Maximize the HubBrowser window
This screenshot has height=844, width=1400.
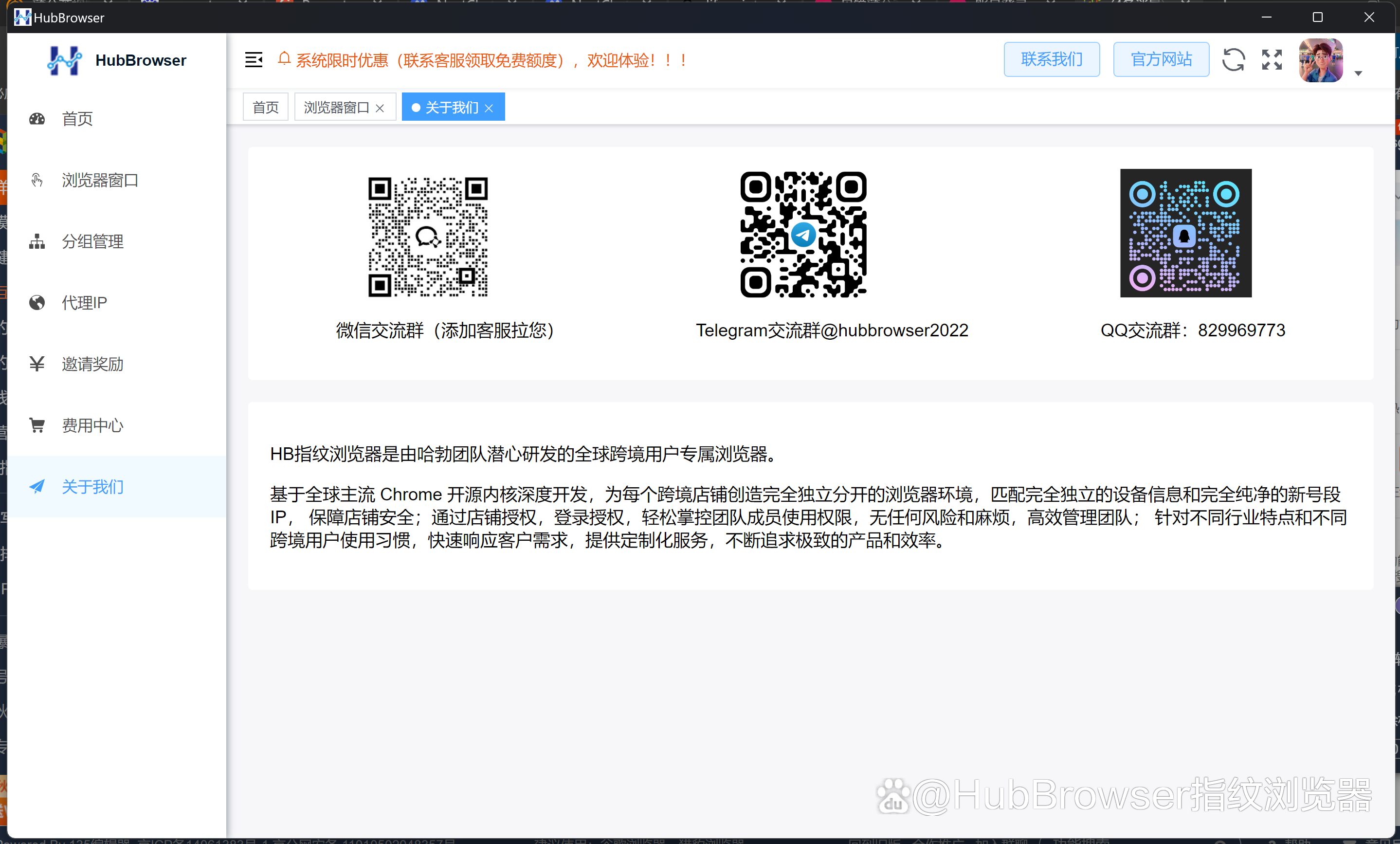tap(1318, 17)
